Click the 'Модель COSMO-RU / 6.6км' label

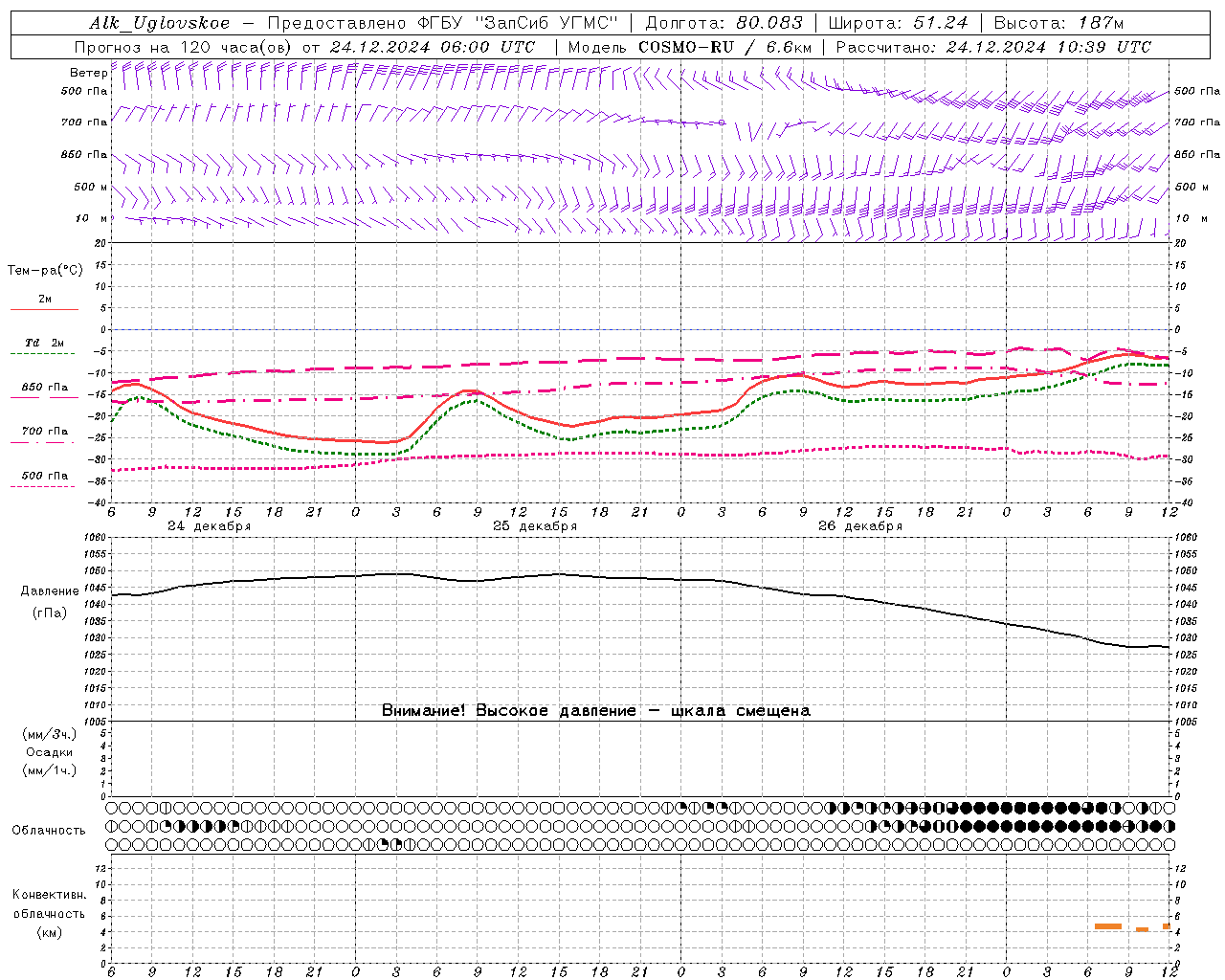point(690,47)
